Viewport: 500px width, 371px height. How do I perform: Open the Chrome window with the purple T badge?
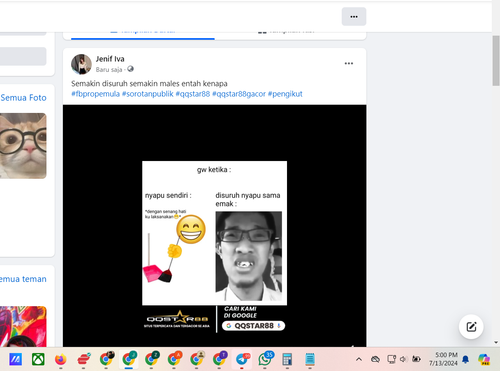(x=219, y=359)
